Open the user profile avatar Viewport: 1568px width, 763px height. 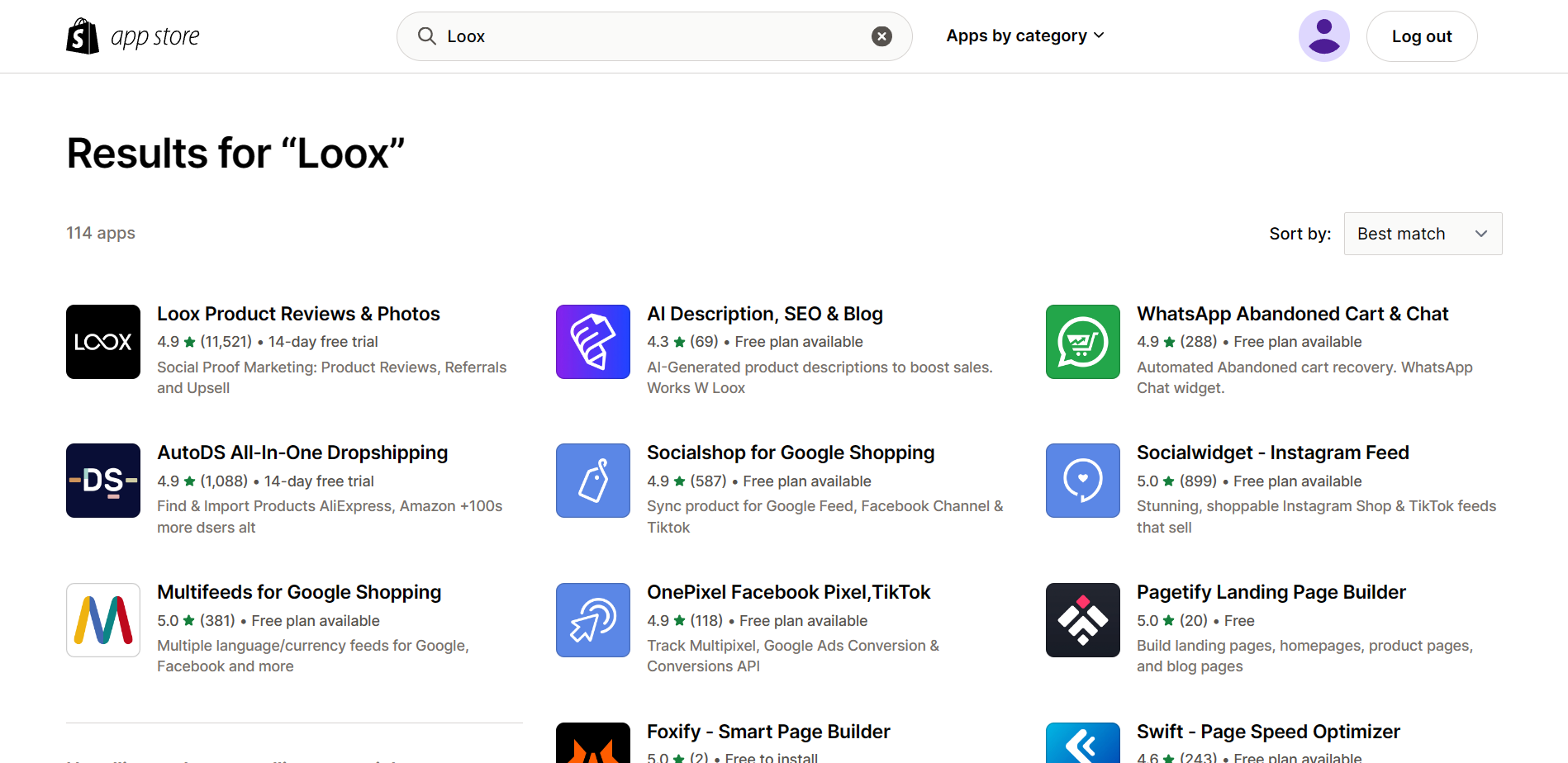(1323, 36)
